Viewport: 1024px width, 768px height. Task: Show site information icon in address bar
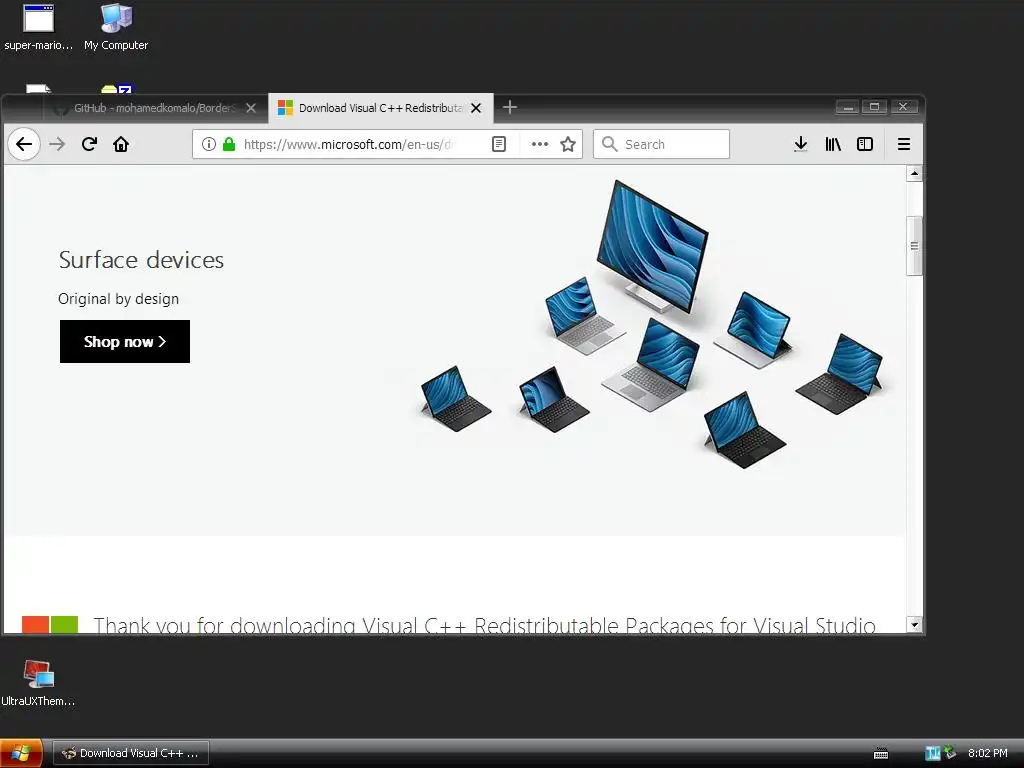[x=208, y=144]
